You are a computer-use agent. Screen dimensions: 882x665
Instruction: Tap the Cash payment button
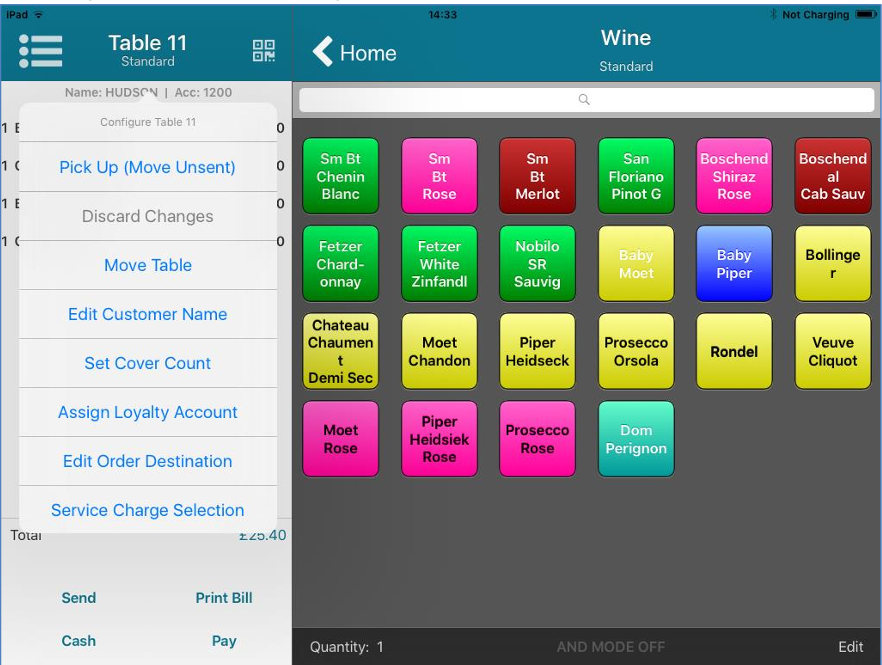click(78, 641)
